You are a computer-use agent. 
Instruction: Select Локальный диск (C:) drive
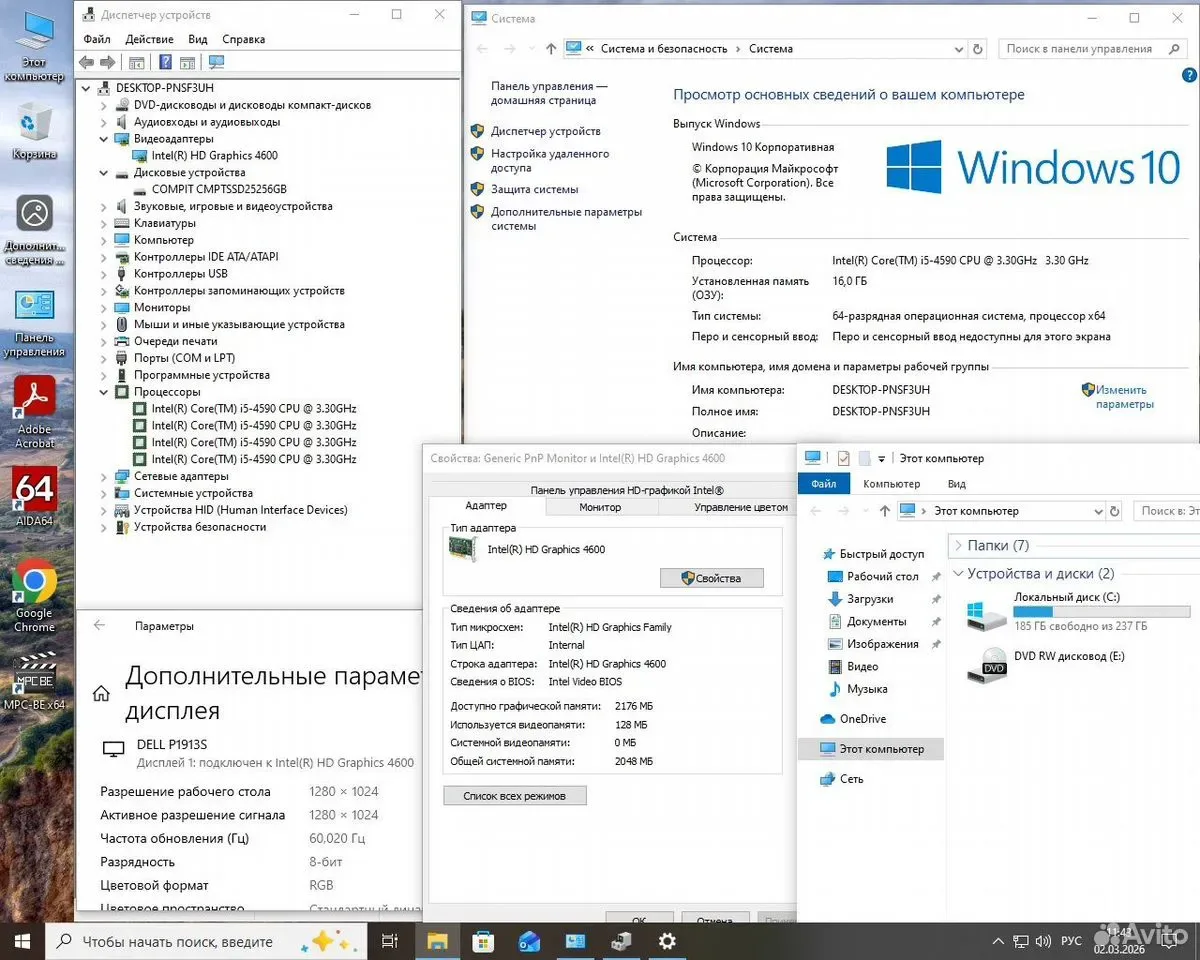click(x=1078, y=611)
